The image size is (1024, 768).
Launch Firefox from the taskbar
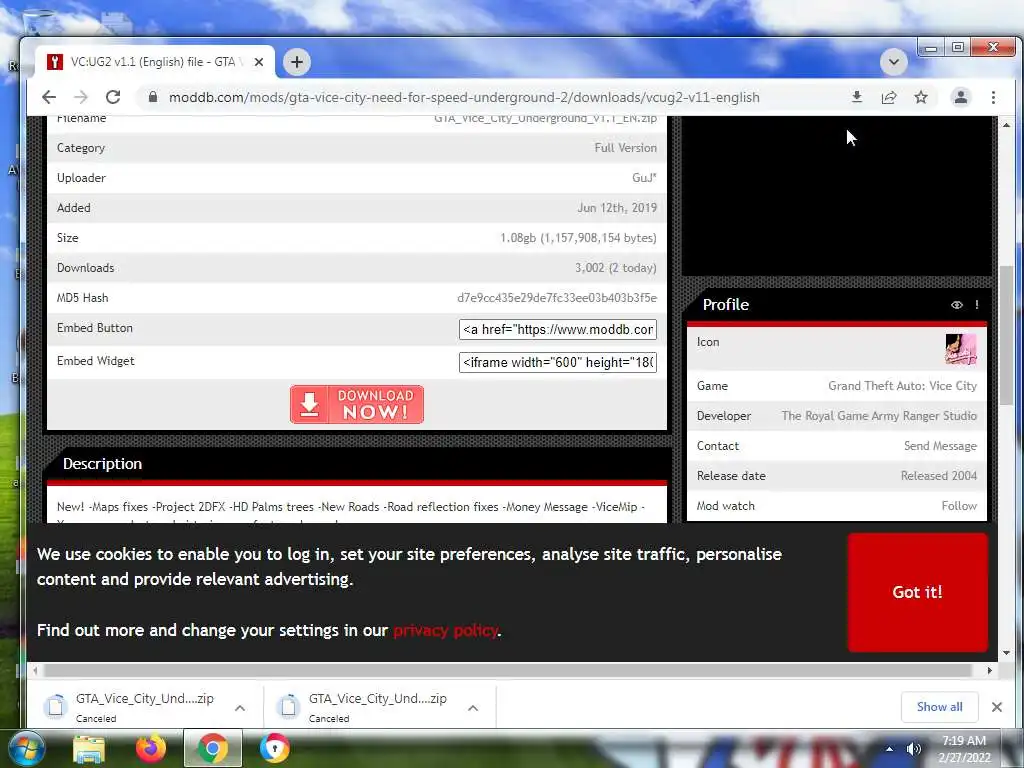[151, 748]
